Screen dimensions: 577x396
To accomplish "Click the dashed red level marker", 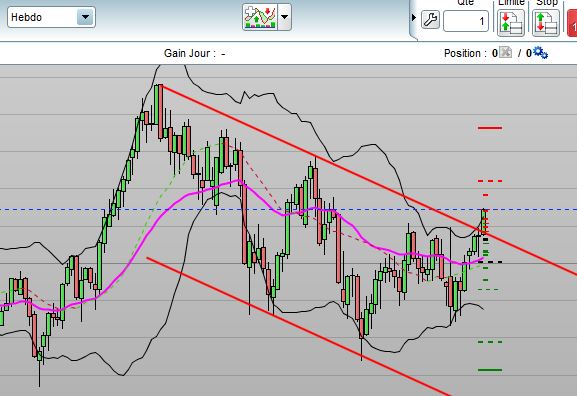I will tap(490, 181).
